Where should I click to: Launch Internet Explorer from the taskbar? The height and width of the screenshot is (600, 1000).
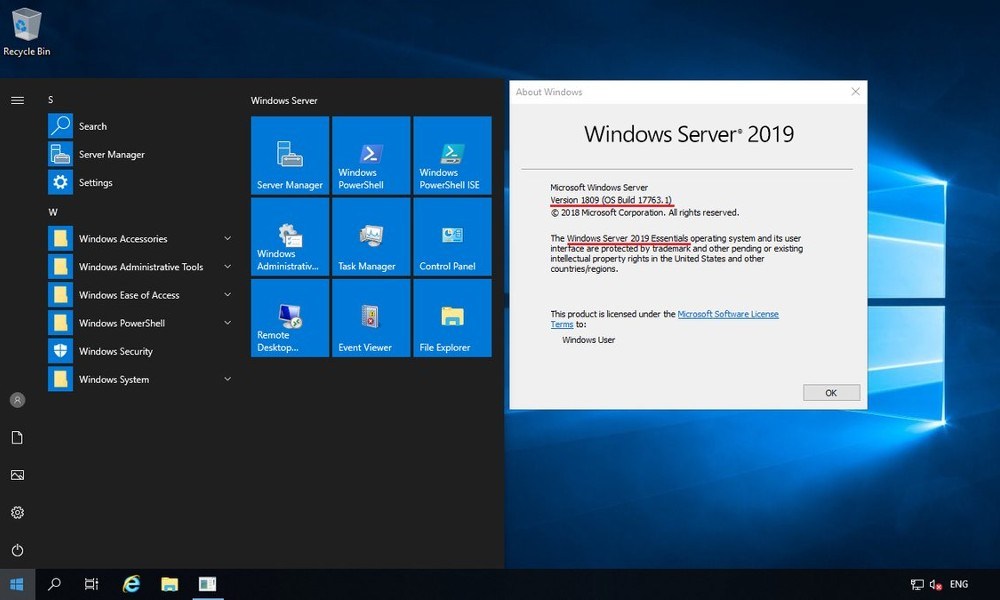pyautogui.click(x=130, y=584)
